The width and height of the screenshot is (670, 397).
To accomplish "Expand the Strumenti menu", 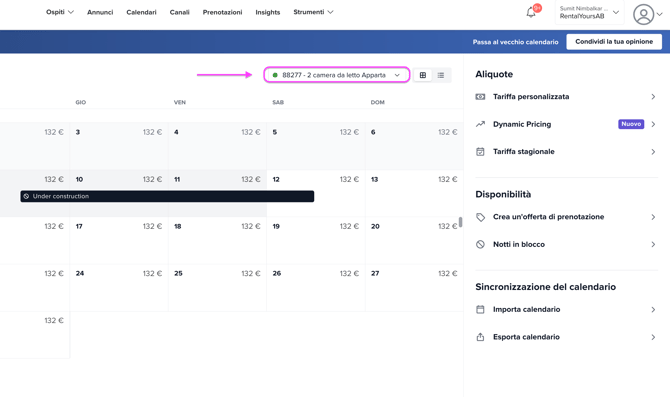I will (x=313, y=12).
